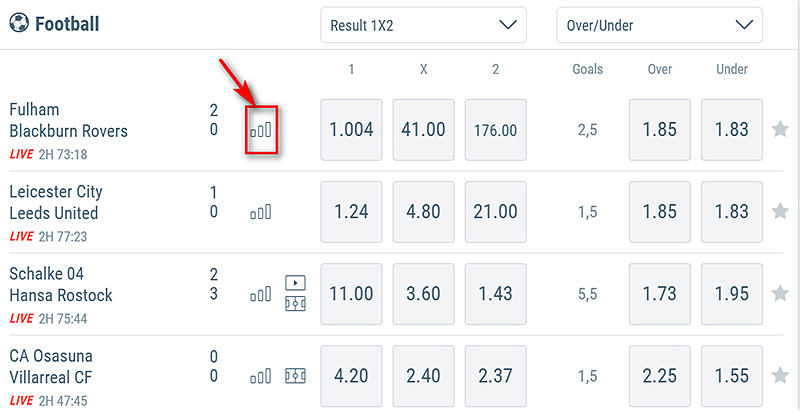800x411 pixels.
Task: Open pitch tracker for Schalke 04 match
Action: pyautogui.click(x=296, y=303)
